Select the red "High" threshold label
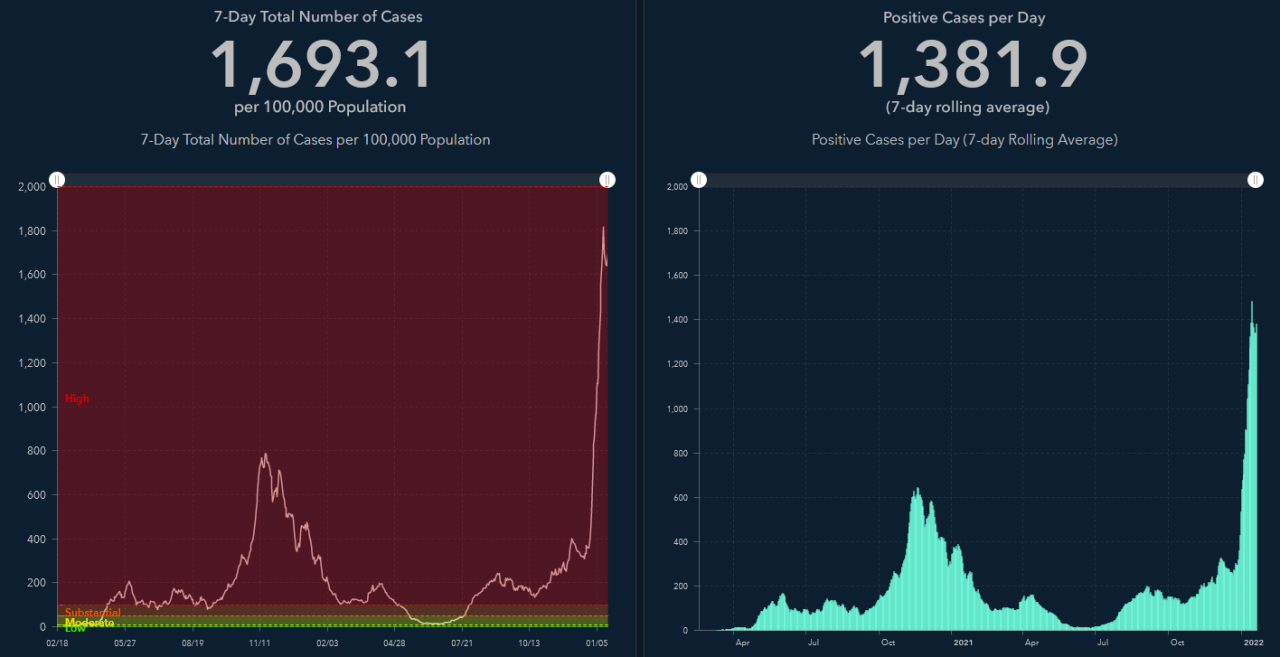The width and height of the screenshot is (1280, 657). coord(77,398)
